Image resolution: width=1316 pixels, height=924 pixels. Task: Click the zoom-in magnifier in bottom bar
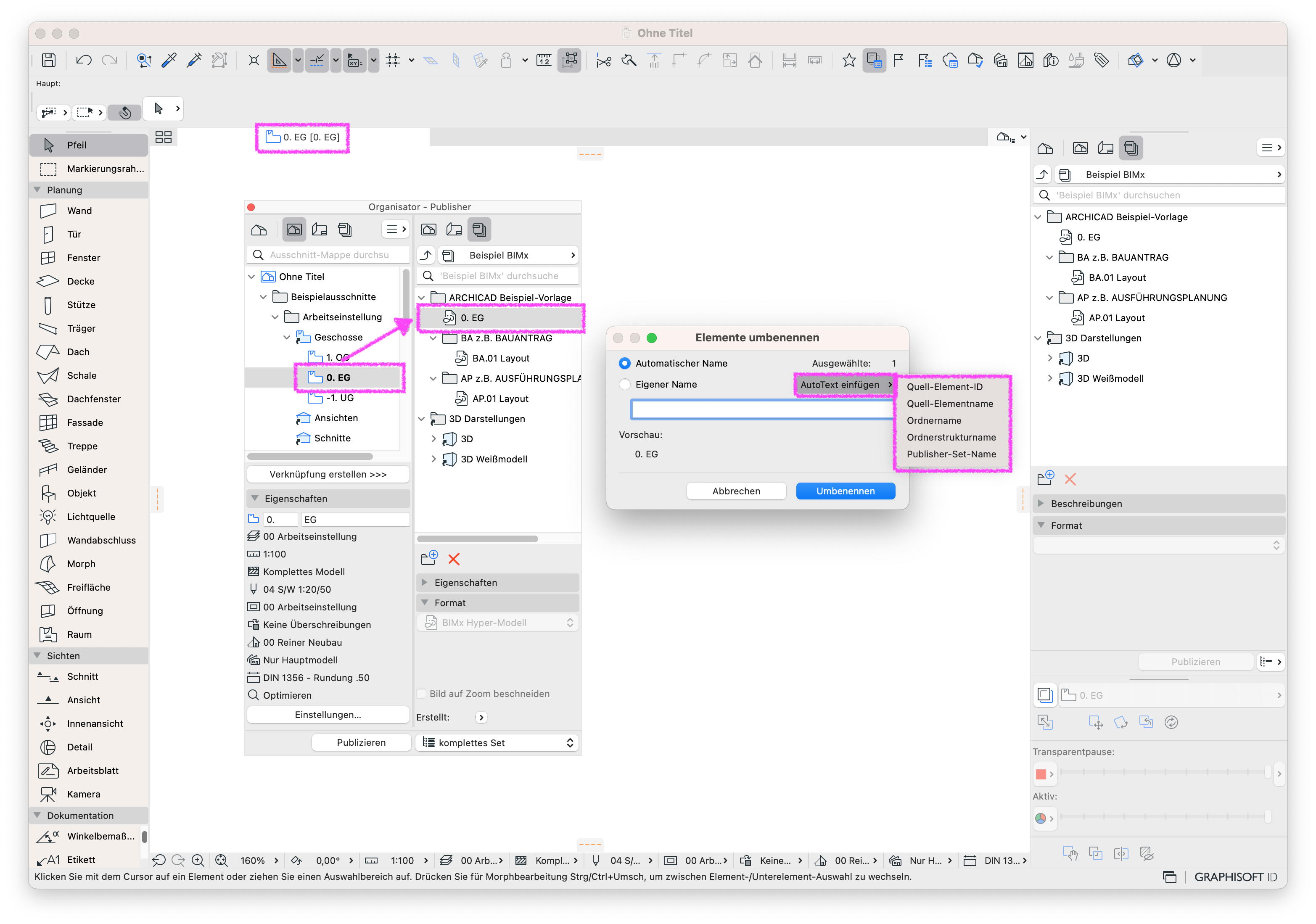coord(198,861)
